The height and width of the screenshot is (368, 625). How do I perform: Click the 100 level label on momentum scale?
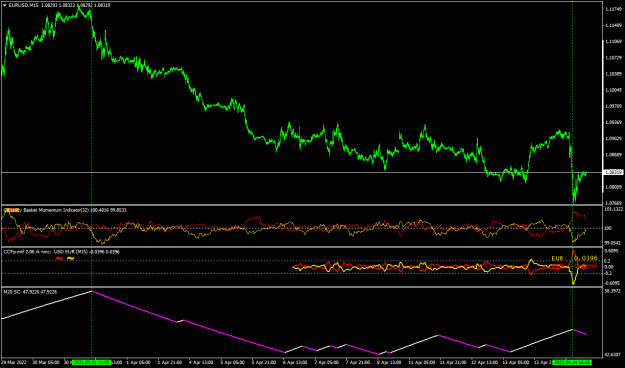tap(609, 228)
